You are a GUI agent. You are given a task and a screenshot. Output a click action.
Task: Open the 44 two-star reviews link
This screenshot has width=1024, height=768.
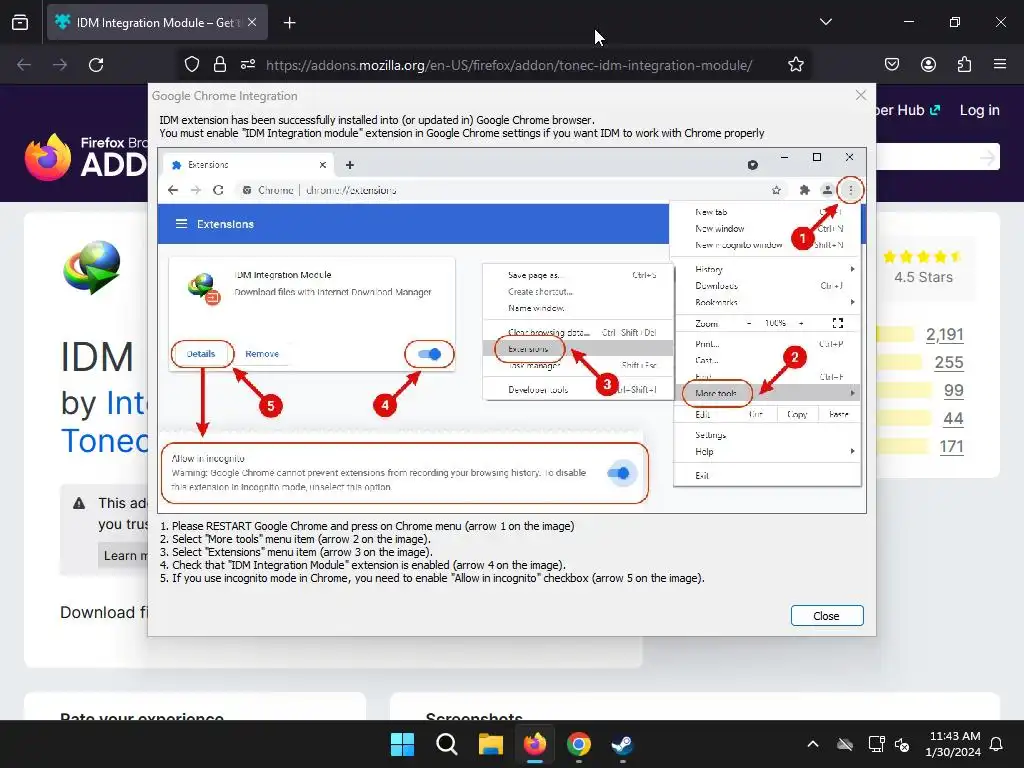pos(953,419)
